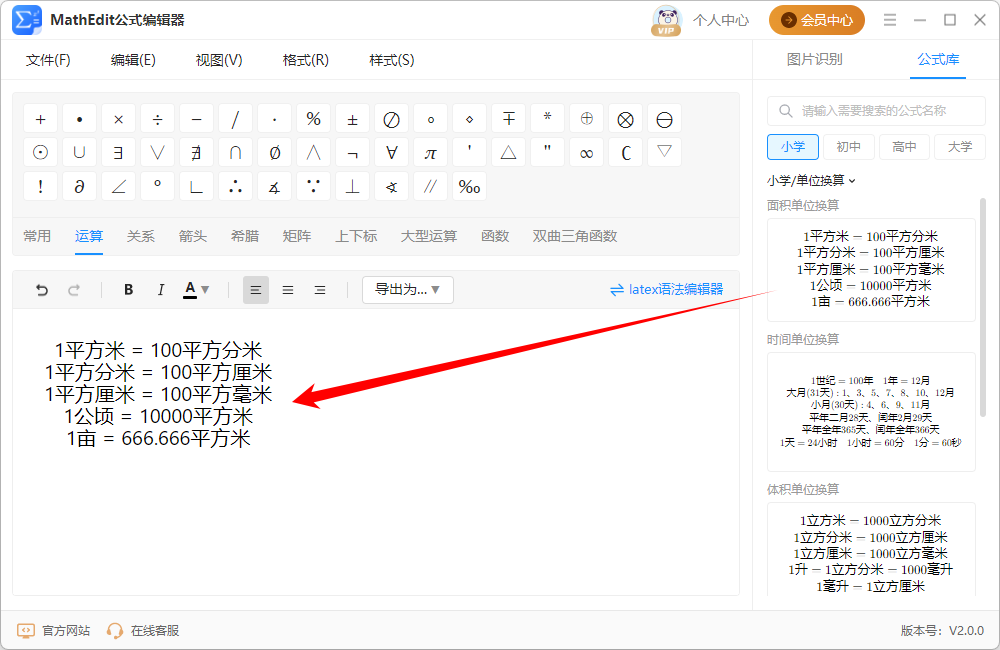This screenshot has height=650, width=1000.
Task: Insert the multiplication × symbol
Action: click(119, 119)
